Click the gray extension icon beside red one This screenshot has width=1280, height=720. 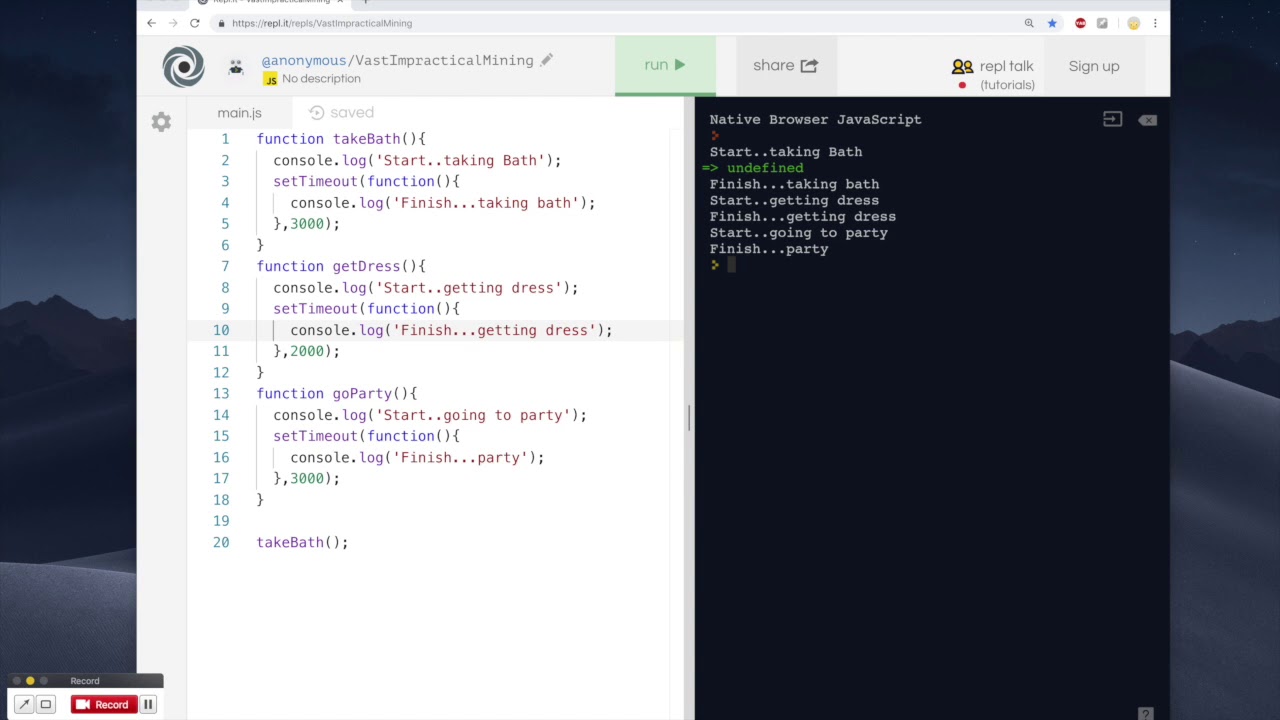click(1103, 23)
